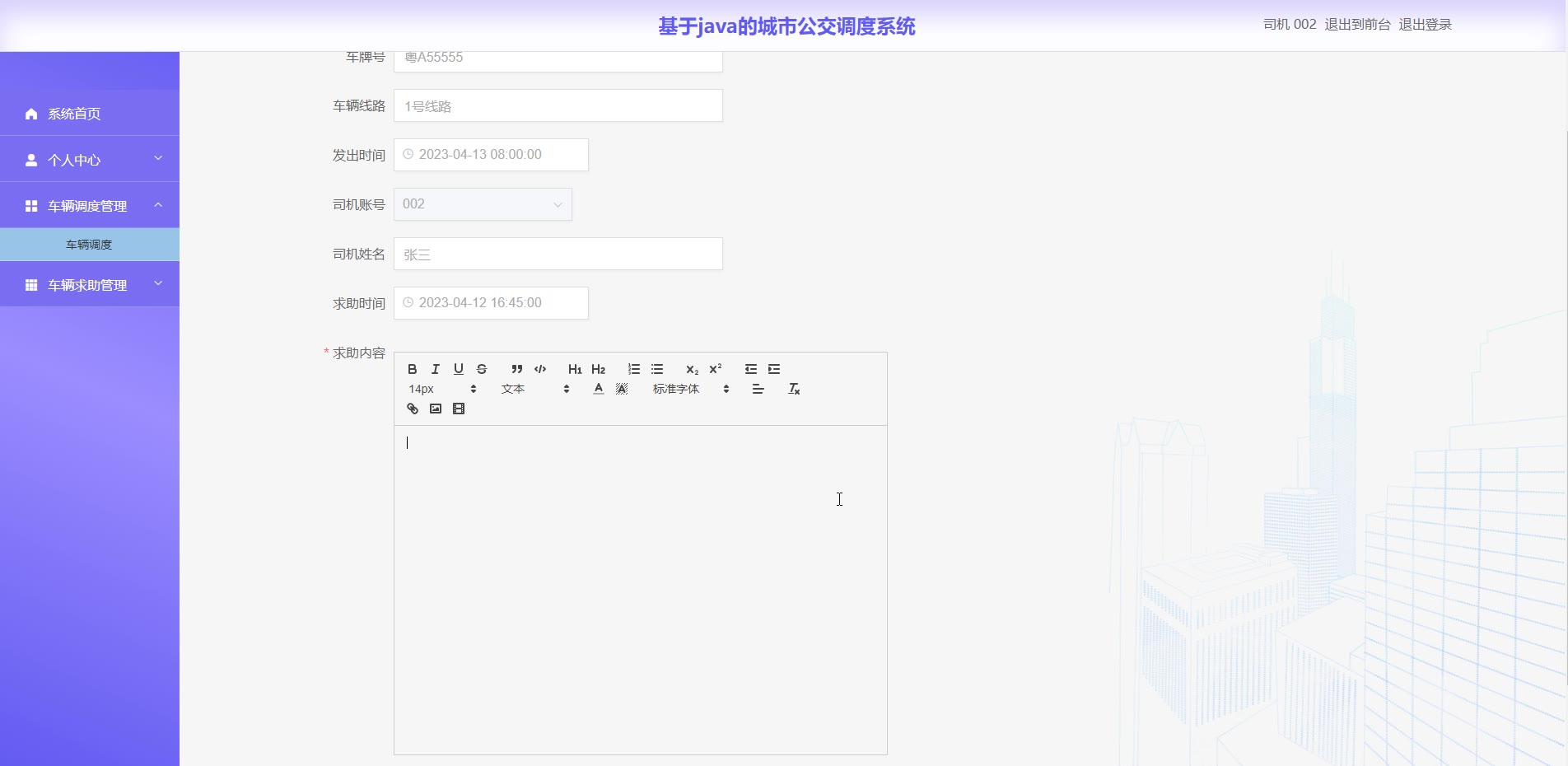Open the 文本 heading style dropdown
Viewport: 1568px width, 766px height.
tap(535, 389)
